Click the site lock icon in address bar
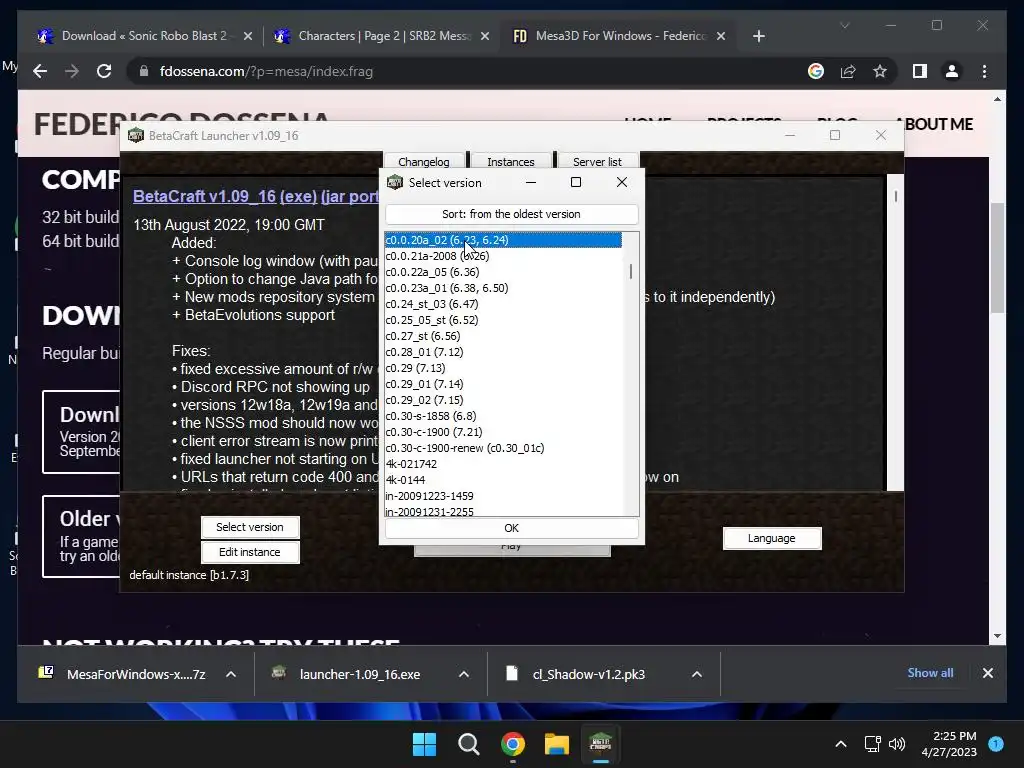This screenshot has height=768, width=1024. click(x=144, y=71)
